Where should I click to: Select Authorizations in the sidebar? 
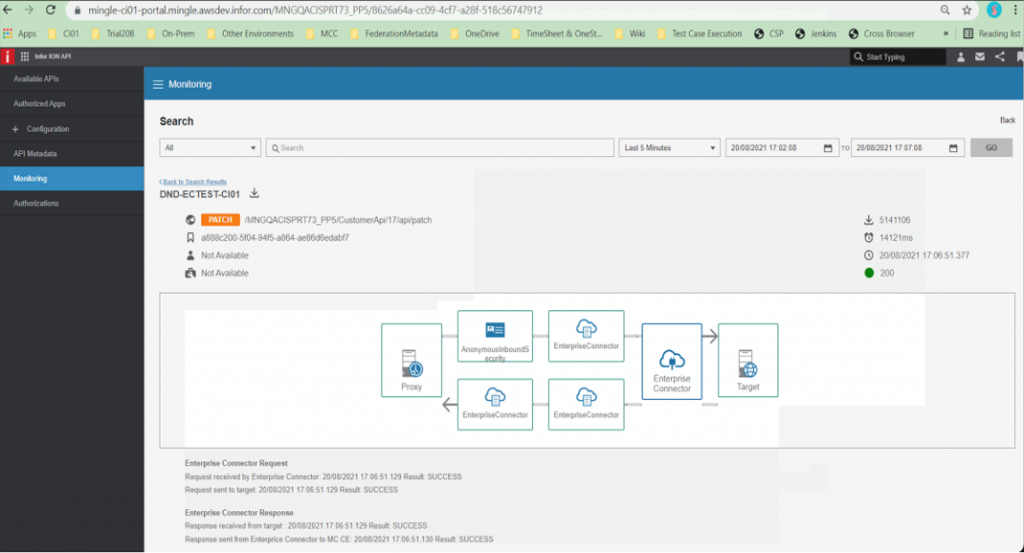pos(36,203)
